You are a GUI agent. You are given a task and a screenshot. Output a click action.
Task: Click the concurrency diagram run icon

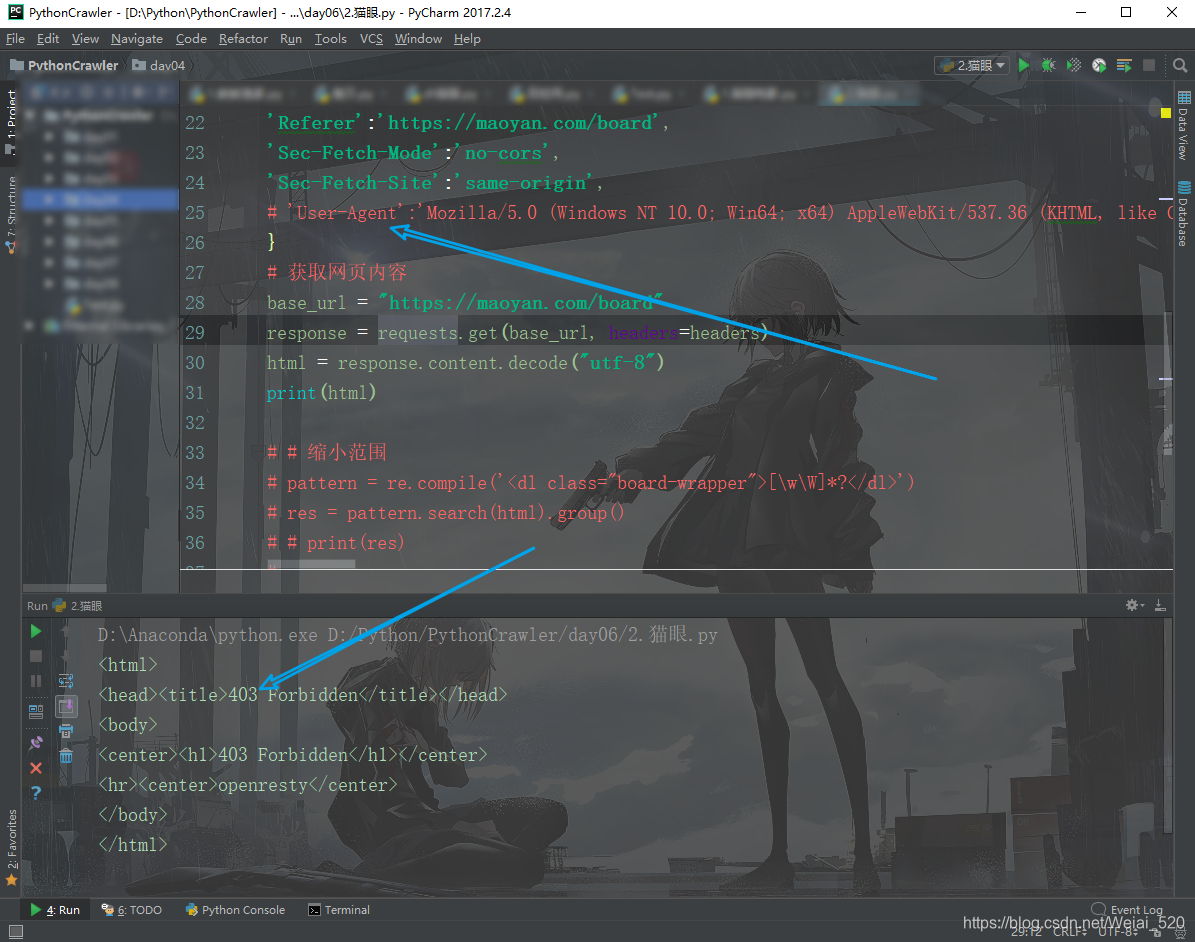(1124, 66)
